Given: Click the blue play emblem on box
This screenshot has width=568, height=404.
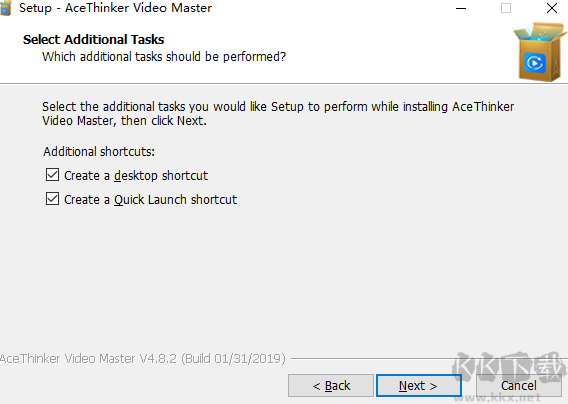Looking at the screenshot, I should coord(534,63).
